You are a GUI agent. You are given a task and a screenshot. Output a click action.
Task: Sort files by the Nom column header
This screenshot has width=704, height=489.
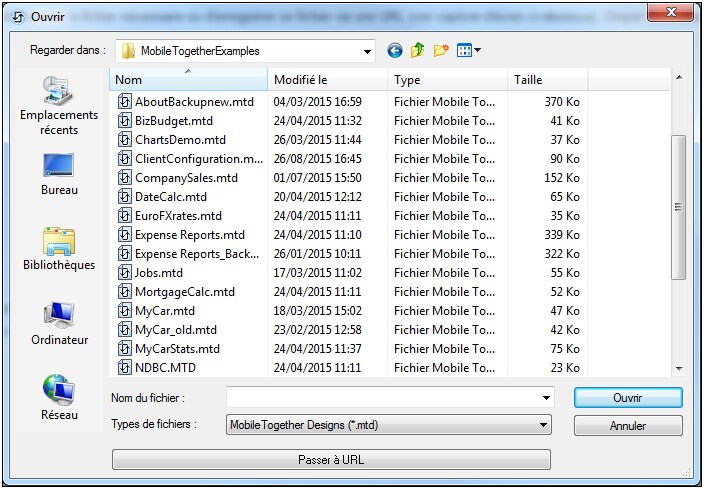click(x=188, y=79)
